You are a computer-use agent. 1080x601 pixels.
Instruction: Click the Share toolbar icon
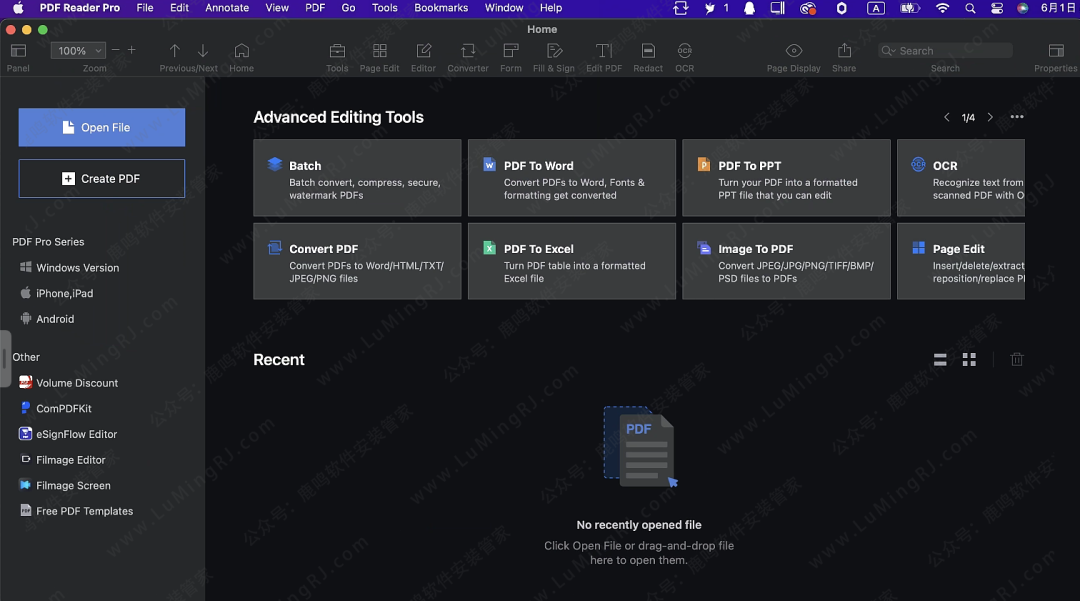844,51
